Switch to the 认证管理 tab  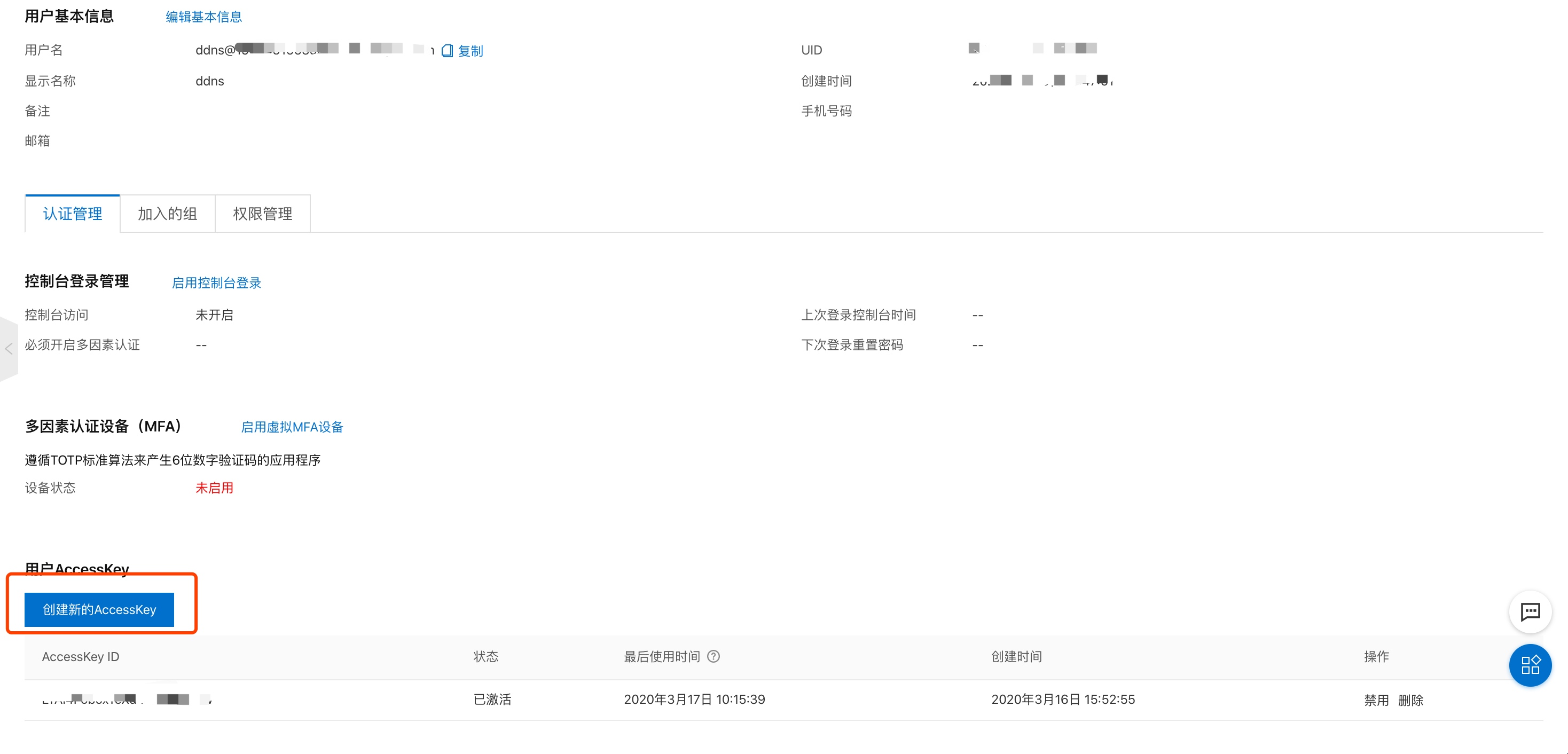[73, 214]
